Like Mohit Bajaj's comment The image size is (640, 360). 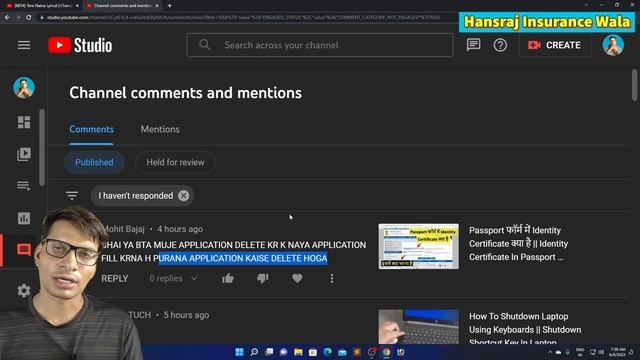228,278
